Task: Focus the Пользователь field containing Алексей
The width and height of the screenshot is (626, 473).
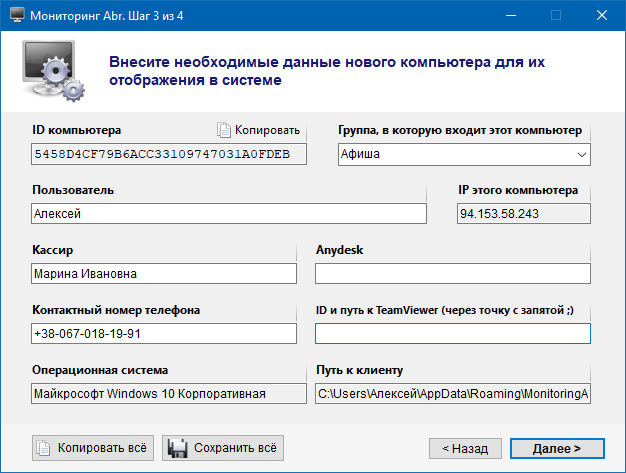Action: pos(229,214)
